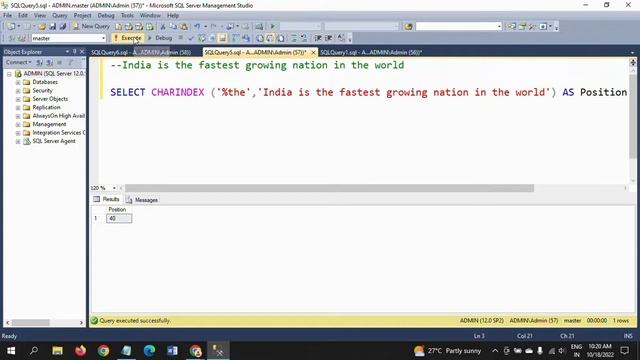Open the 120 % zoom dropdown

click(x=114, y=188)
